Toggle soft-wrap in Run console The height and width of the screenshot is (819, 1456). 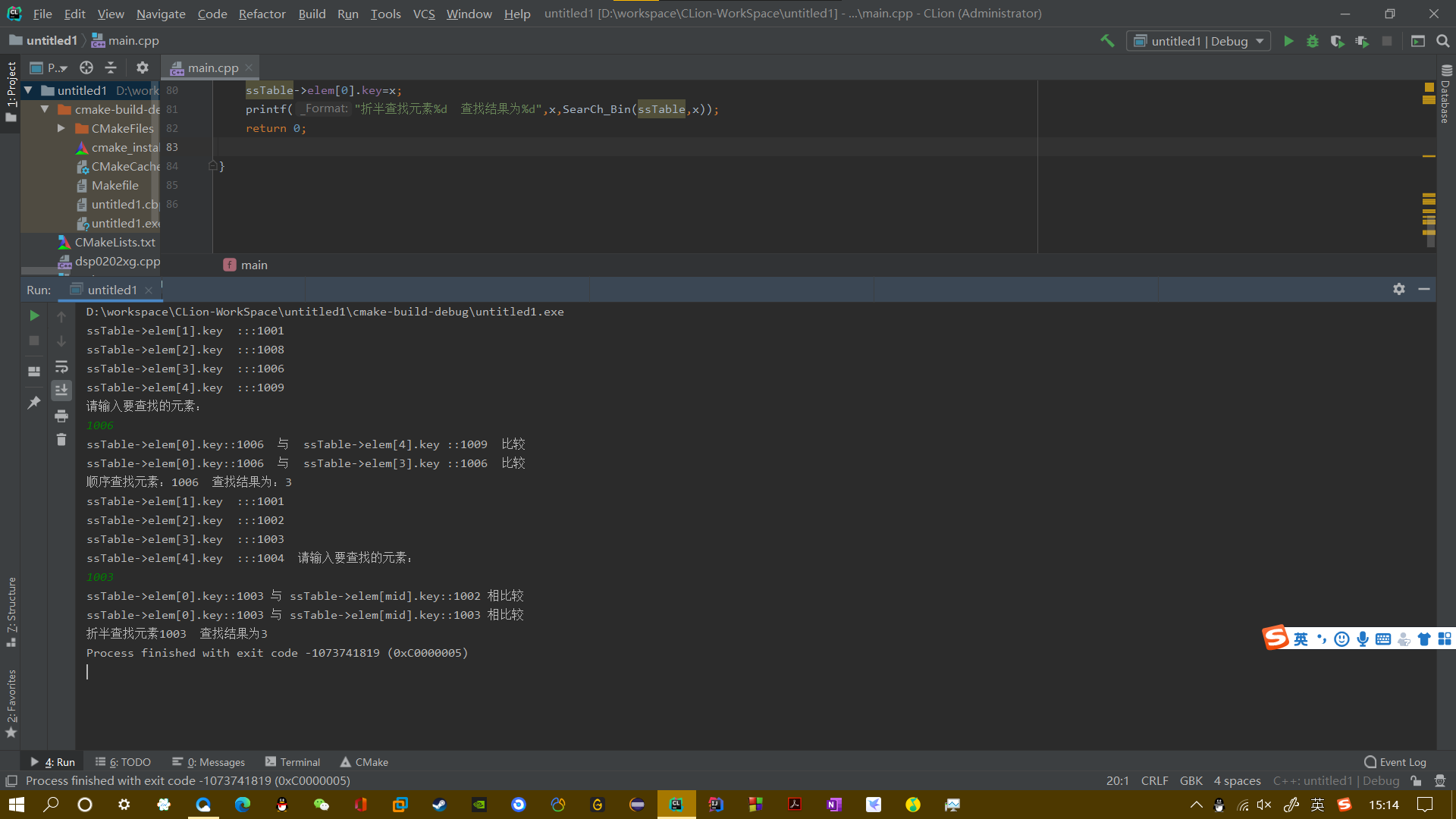coord(61,367)
